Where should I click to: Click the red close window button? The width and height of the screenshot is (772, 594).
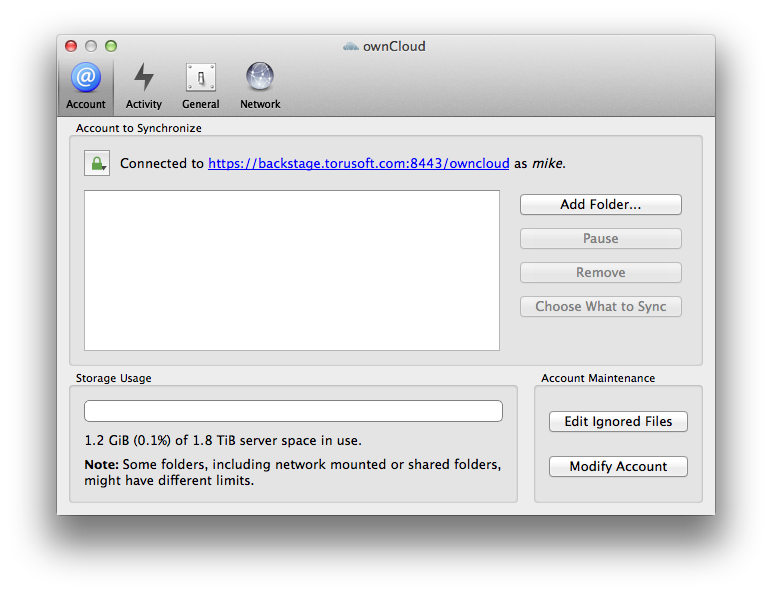pos(71,46)
